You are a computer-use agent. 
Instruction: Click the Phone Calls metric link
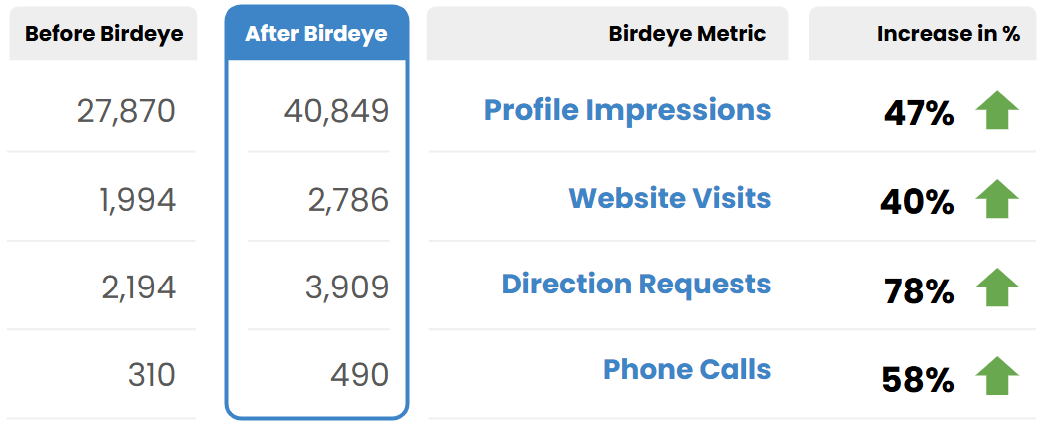686,370
